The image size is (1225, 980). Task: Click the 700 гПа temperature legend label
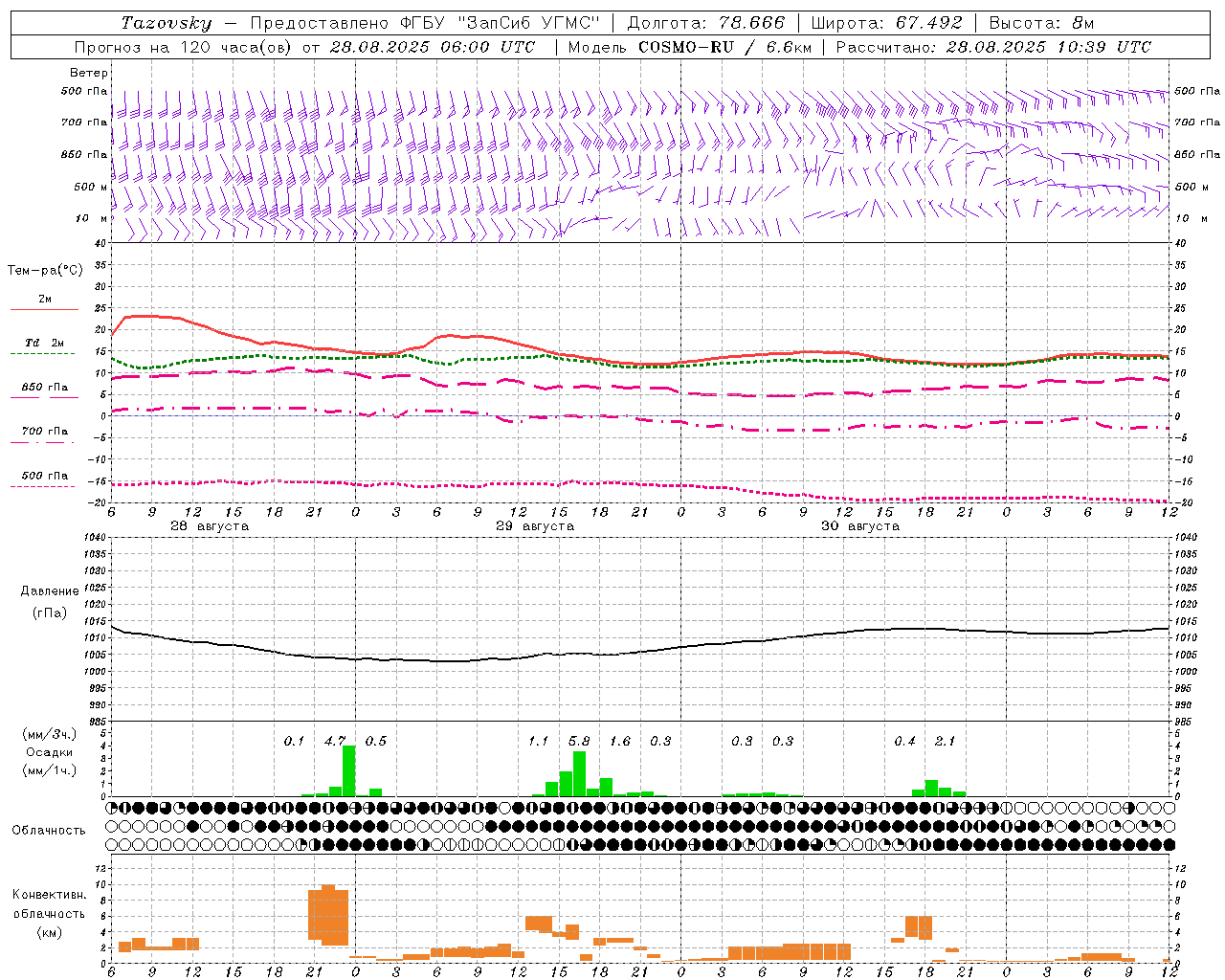click(44, 432)
